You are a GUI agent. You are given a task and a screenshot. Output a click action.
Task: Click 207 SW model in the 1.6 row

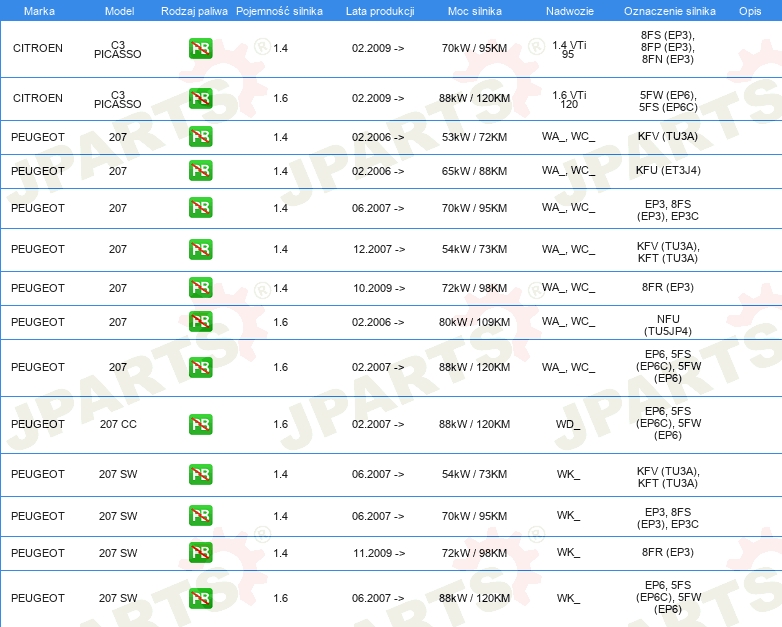pos(118,598)
